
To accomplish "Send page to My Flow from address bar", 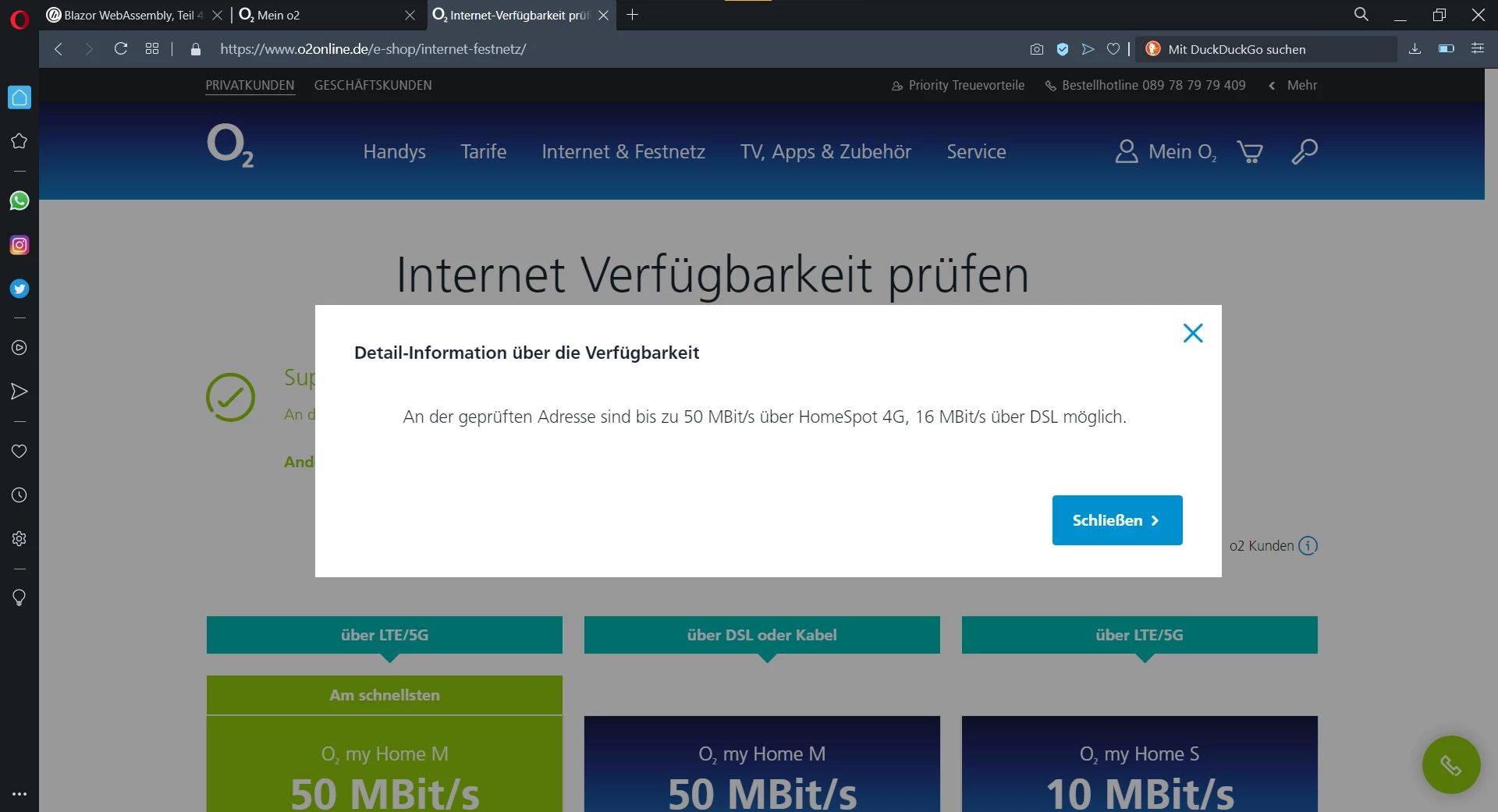I will pos(1088,49).
